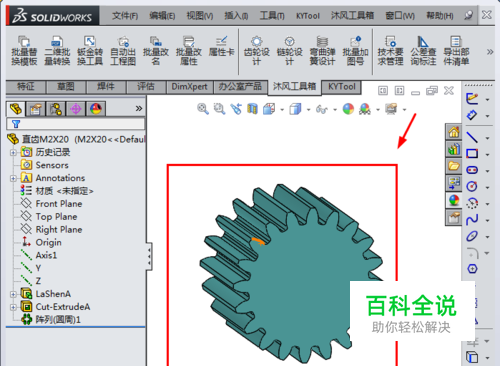The width and height of the screenshot is (500, 366).
Task: Launch the 链轮设计 sprocket design tool
Action: click(x=289, y=51)
